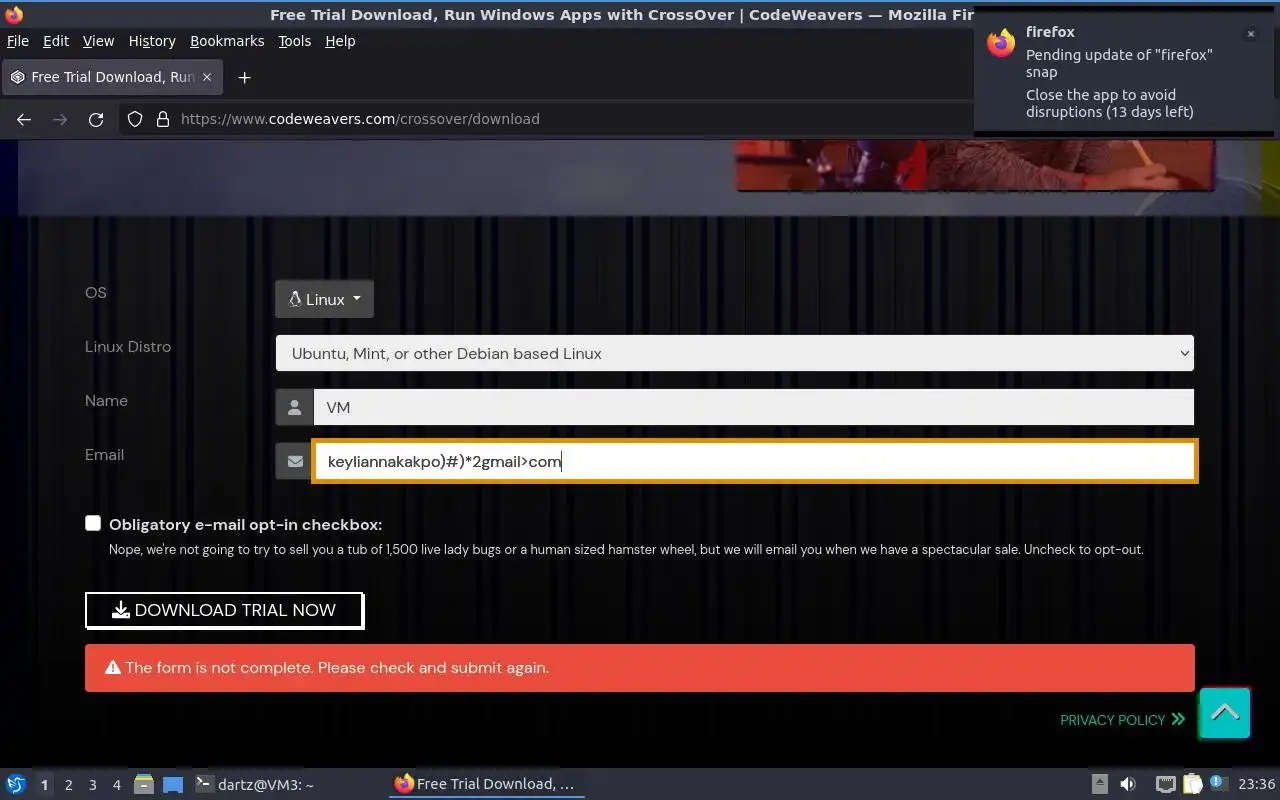Open the Help menu
This screenshot has height=800, width=1280.
tap(340, 41)
